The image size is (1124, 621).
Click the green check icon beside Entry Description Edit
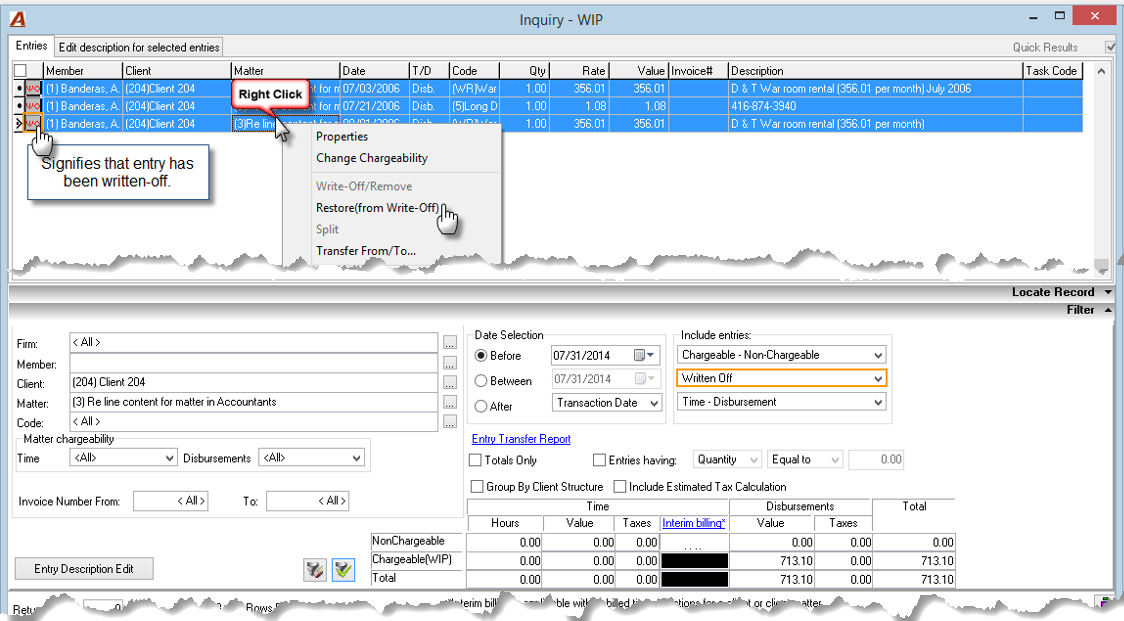coord(343,570)
